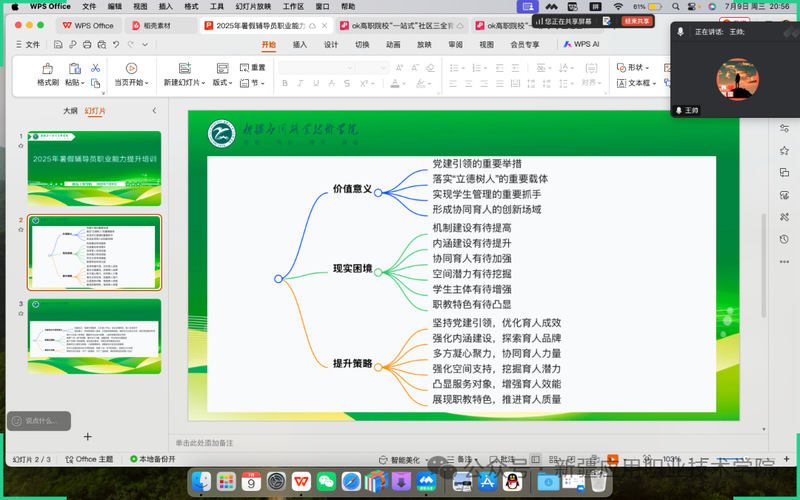Switch to the Insert (插入) ribbon tab

tap(300, 45)
